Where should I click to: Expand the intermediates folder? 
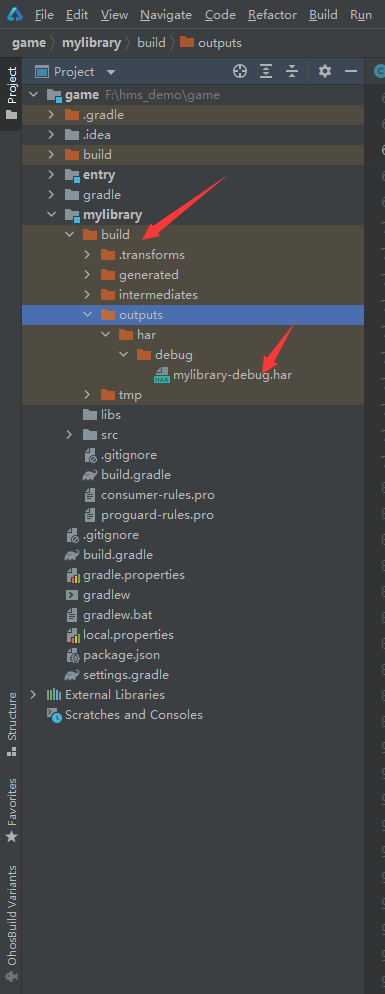88,295
